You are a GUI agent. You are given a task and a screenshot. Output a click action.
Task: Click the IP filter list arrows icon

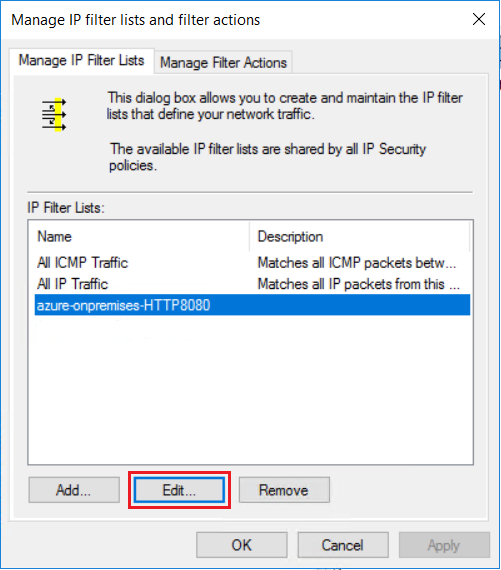tap(54, 115)
